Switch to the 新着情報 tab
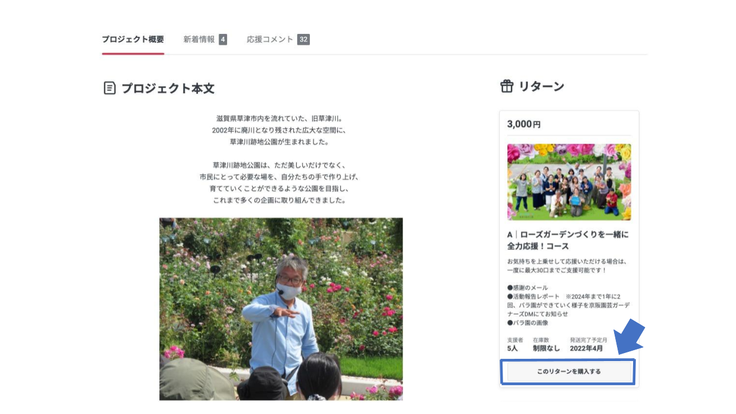 click(x=198, y=40)
